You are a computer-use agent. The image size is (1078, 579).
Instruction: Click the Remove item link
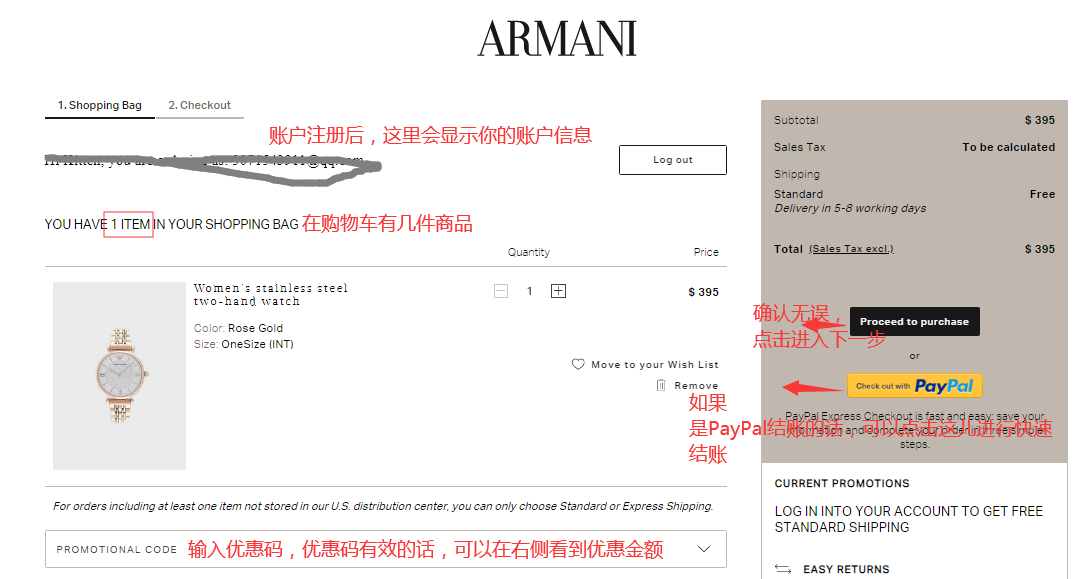point(696,386)
